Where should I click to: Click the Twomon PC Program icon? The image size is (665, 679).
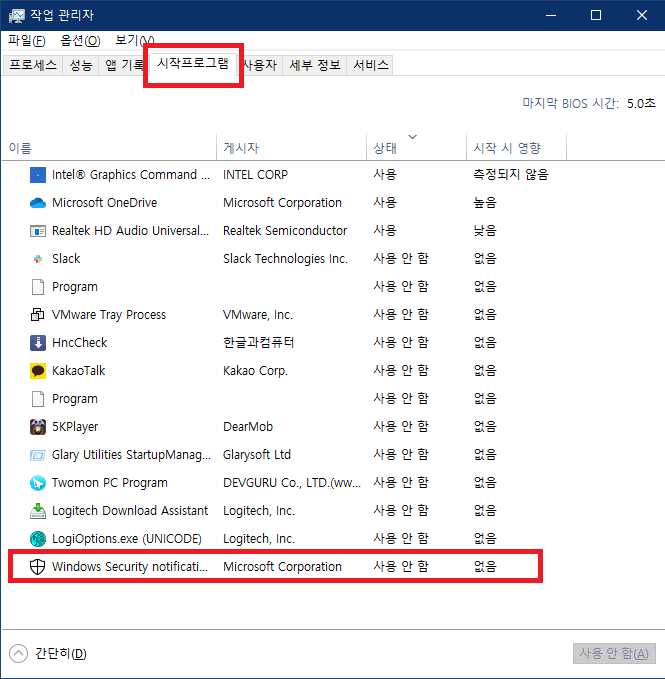coord(38,483)
